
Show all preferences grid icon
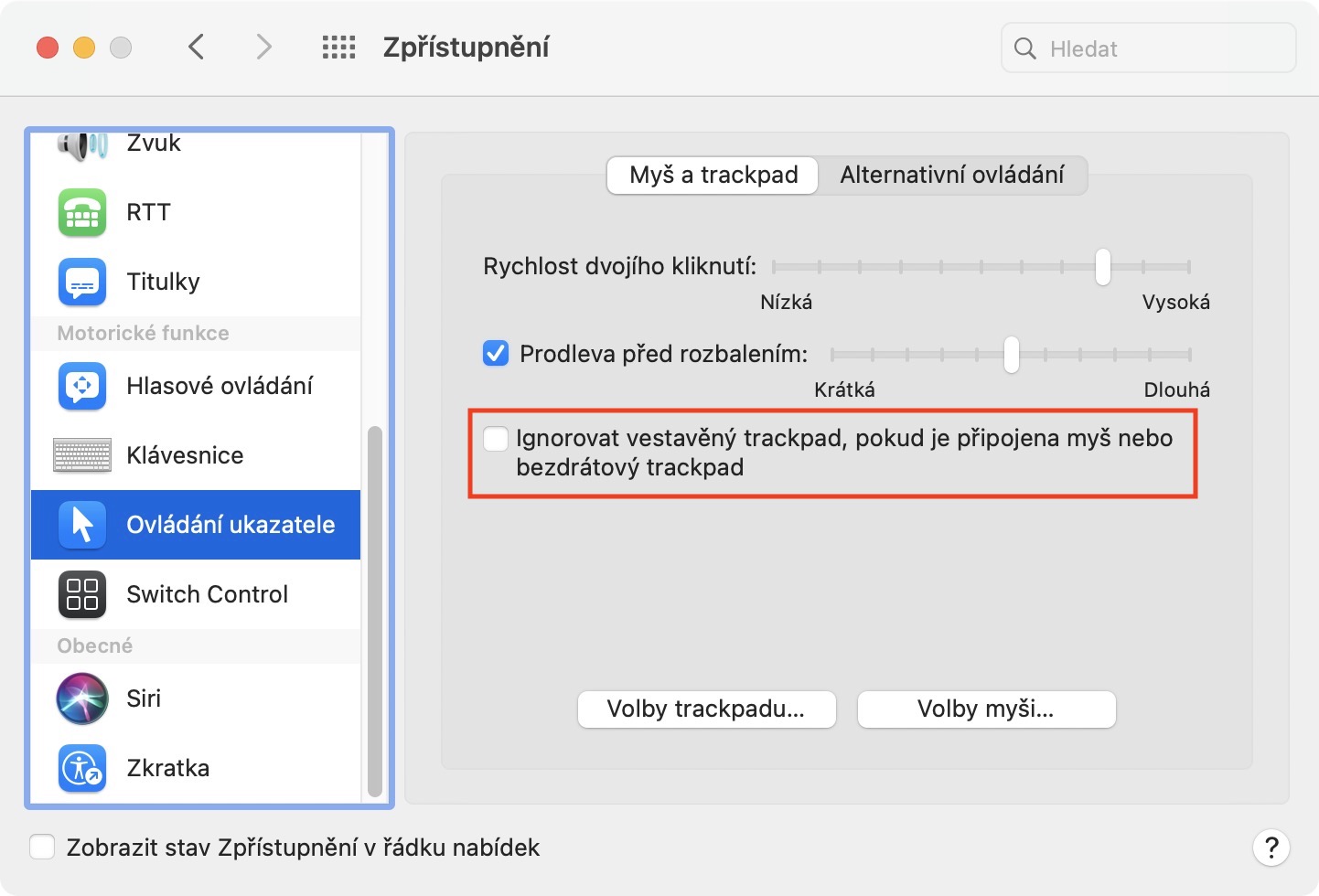338,48
